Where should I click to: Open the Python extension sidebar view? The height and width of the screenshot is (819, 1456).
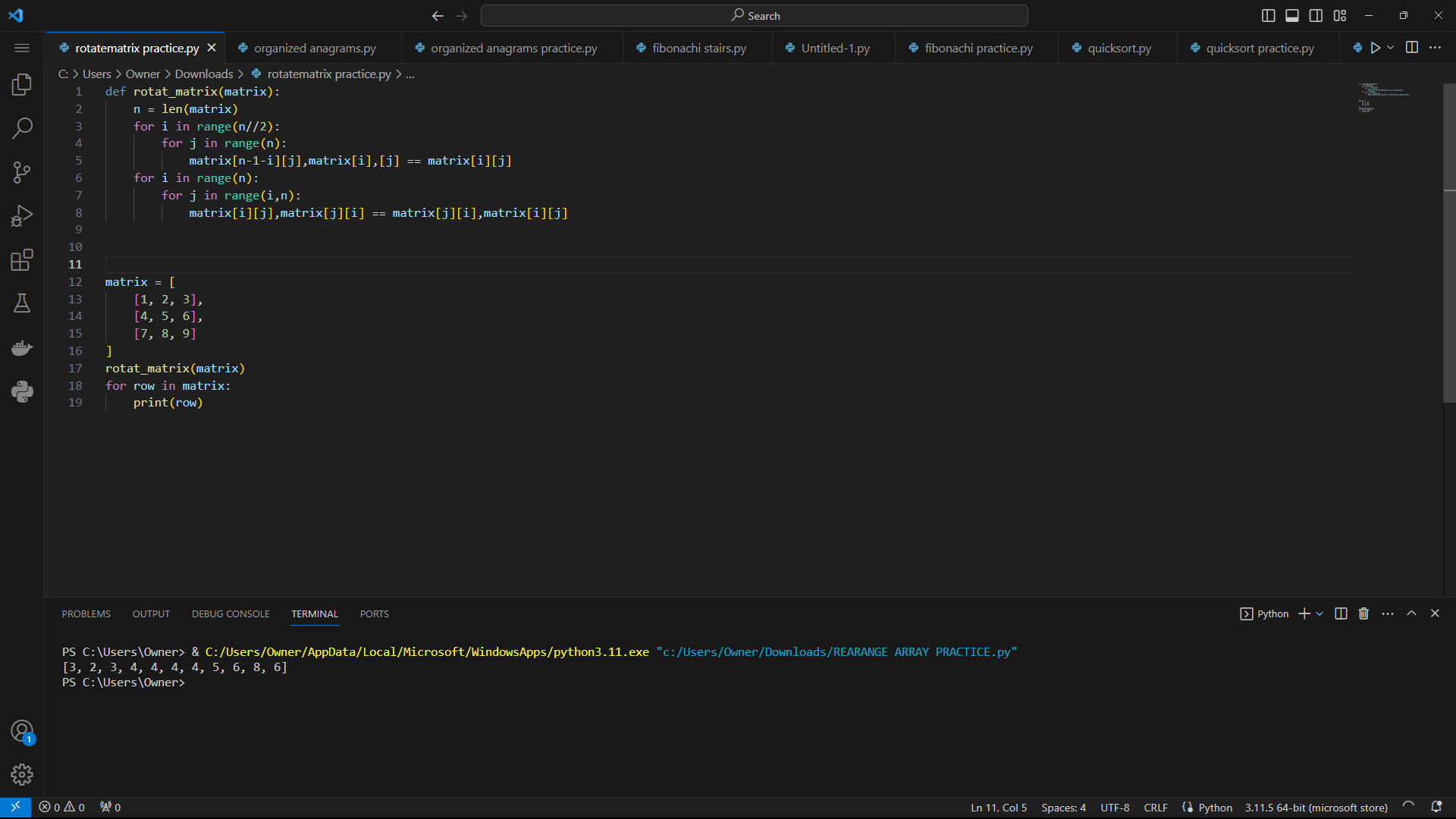pyautogui.click(x=22, y=391)
